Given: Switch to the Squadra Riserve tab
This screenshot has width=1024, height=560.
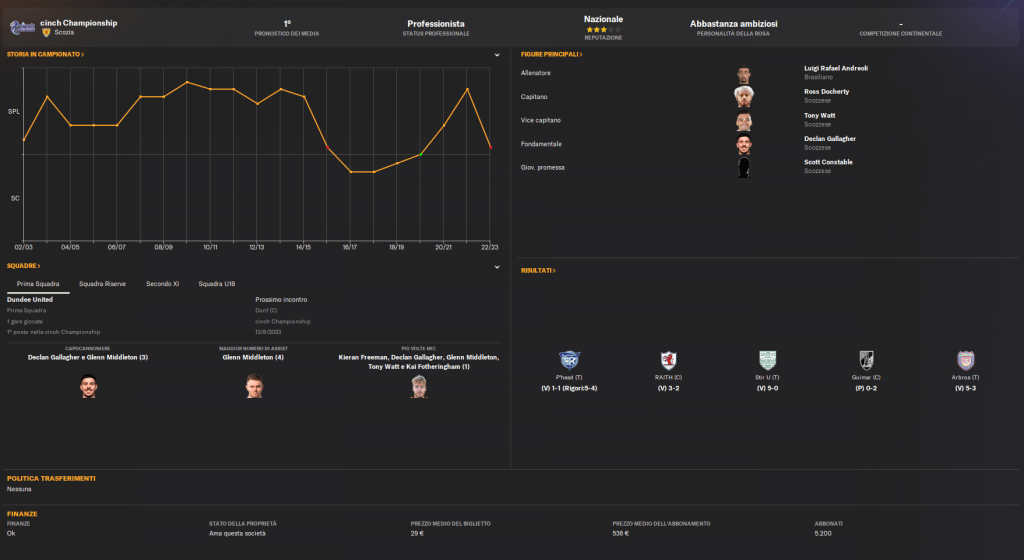Looking at the screenshot, I should [102, 284].
